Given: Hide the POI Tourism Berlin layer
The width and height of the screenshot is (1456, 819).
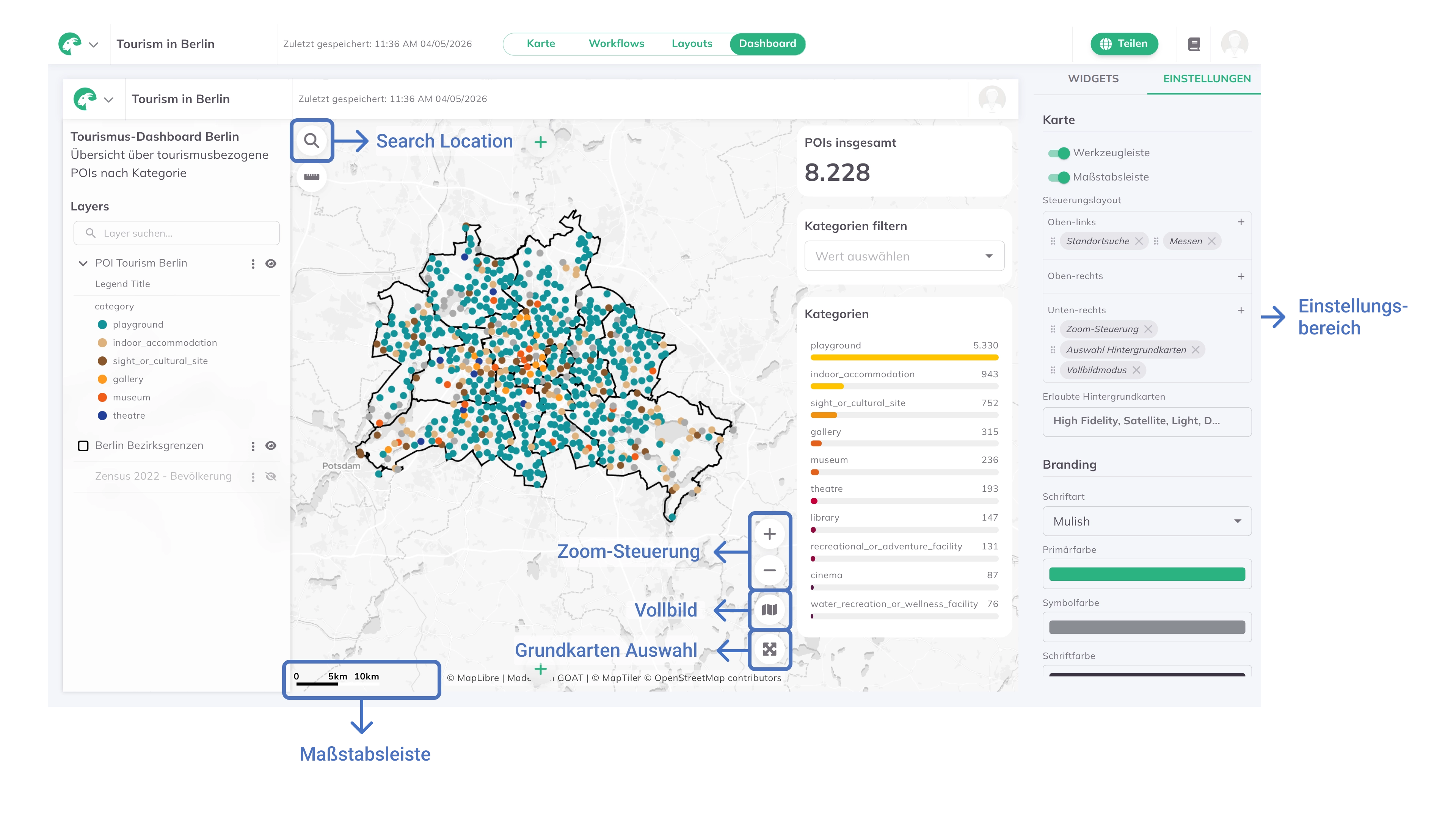Looking at the screenshot, I should [x=271, y=264].
